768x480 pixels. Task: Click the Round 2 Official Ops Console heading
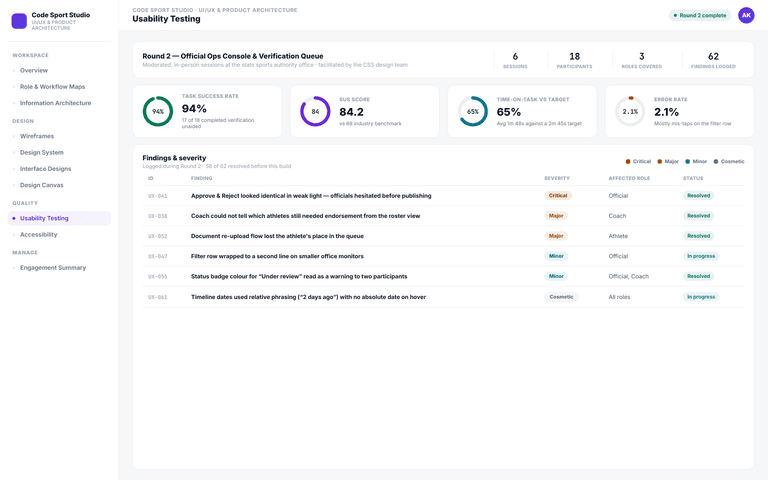tap(233, 56)
